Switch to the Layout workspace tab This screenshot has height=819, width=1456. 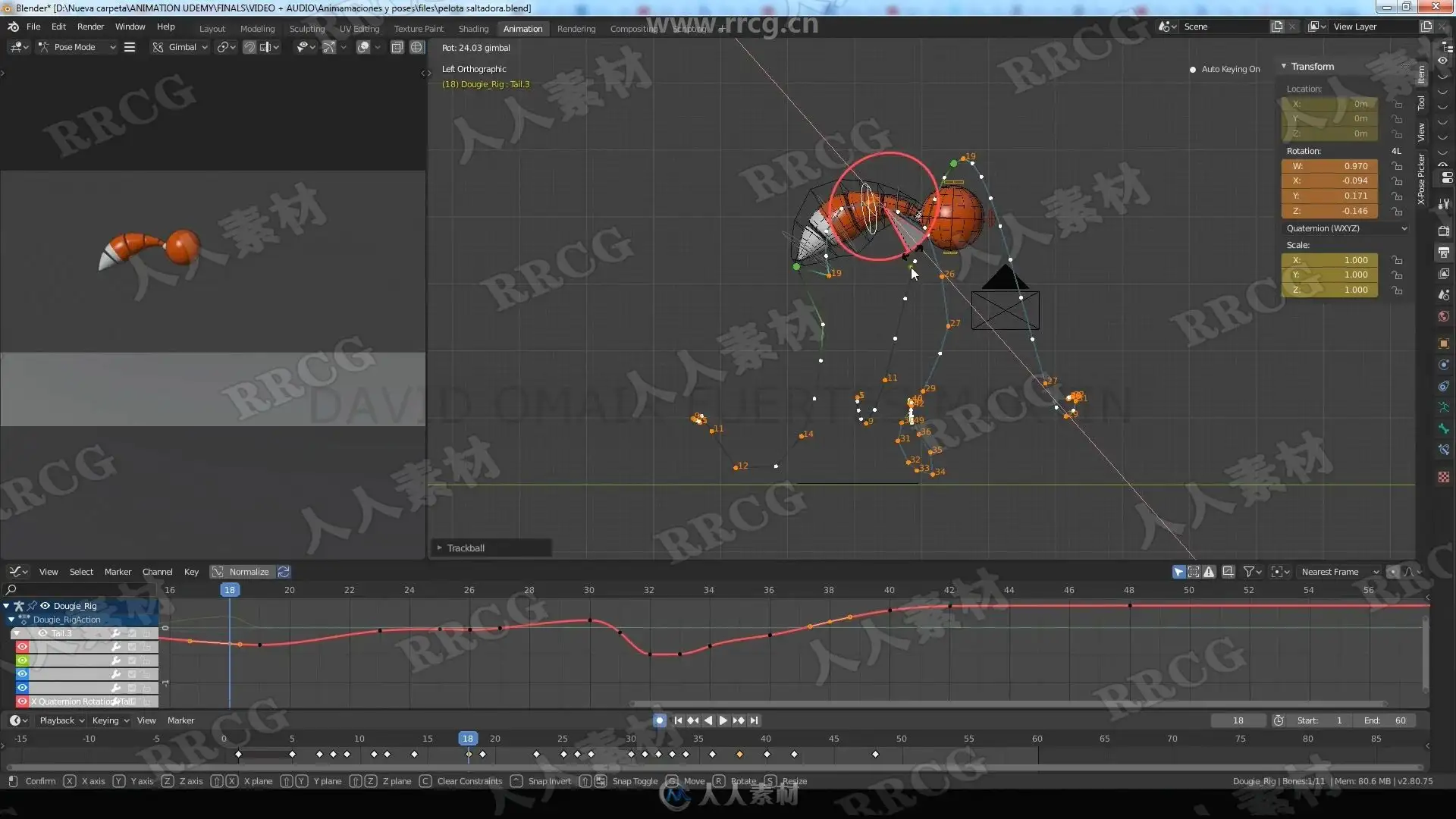[212, 29]
